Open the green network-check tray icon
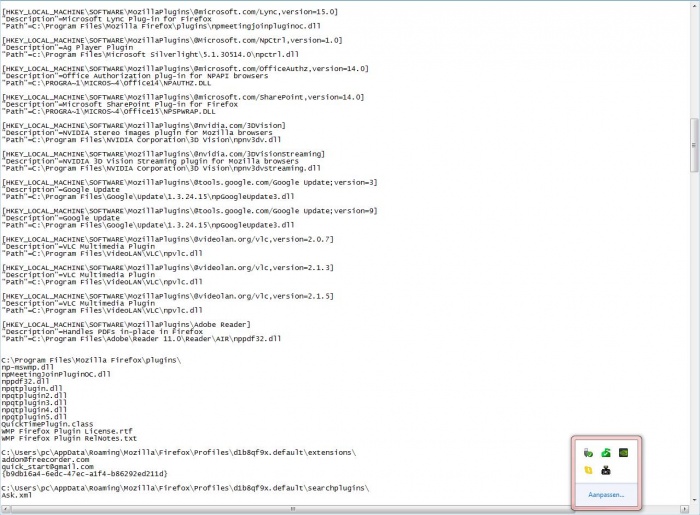 click(x=606, y=453)
